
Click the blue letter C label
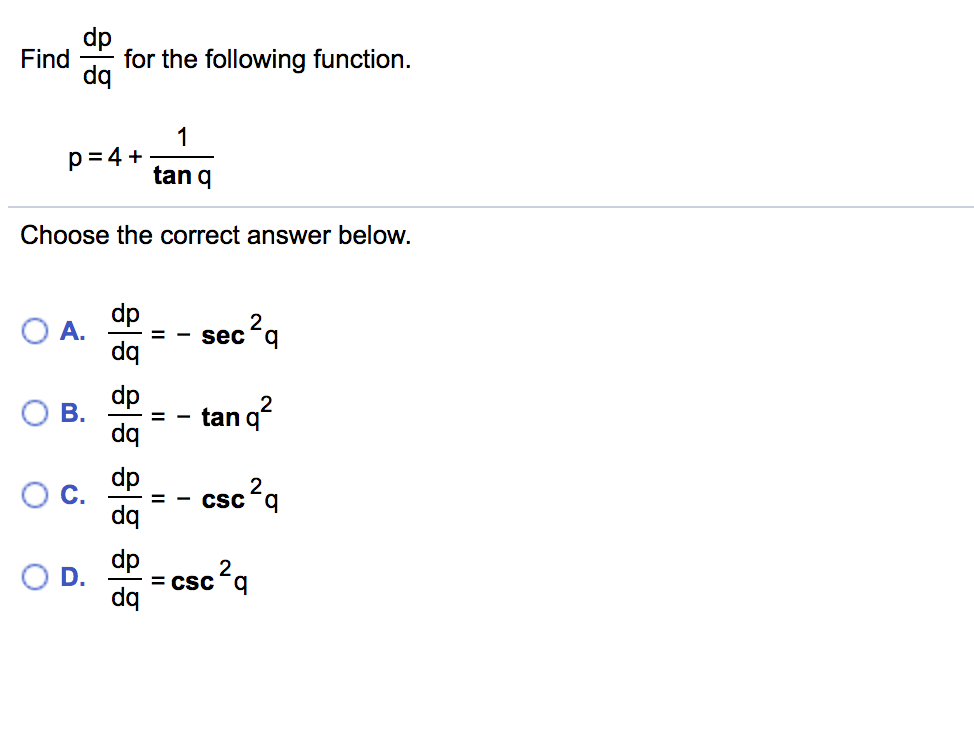point(70,494)
